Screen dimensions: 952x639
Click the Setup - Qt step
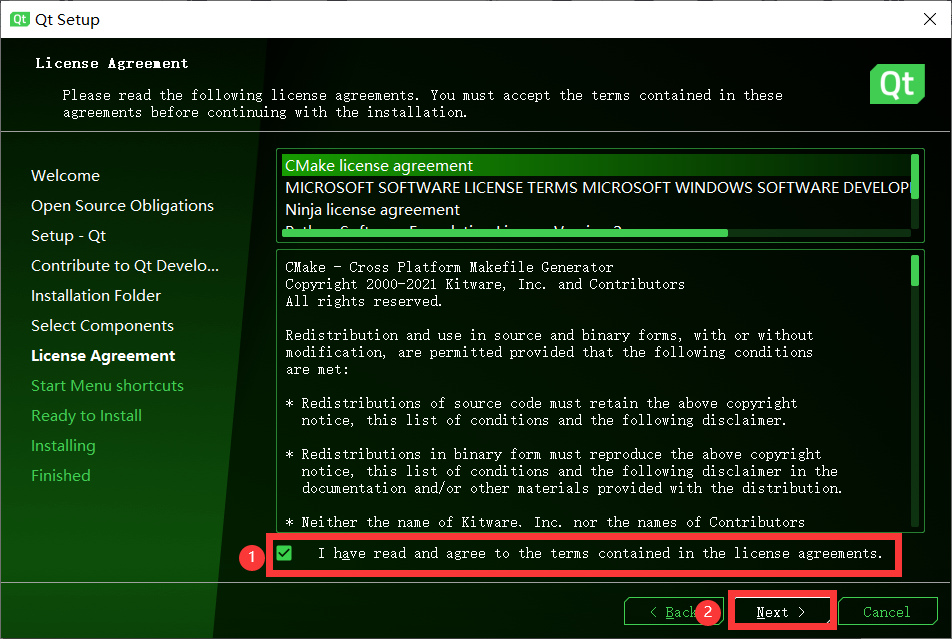click(69, 236)
